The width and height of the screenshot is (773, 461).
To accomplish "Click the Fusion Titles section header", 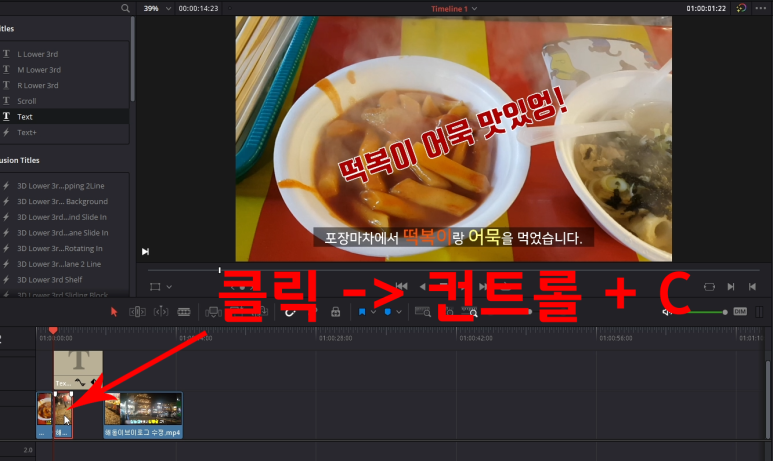I will [20, 160].
